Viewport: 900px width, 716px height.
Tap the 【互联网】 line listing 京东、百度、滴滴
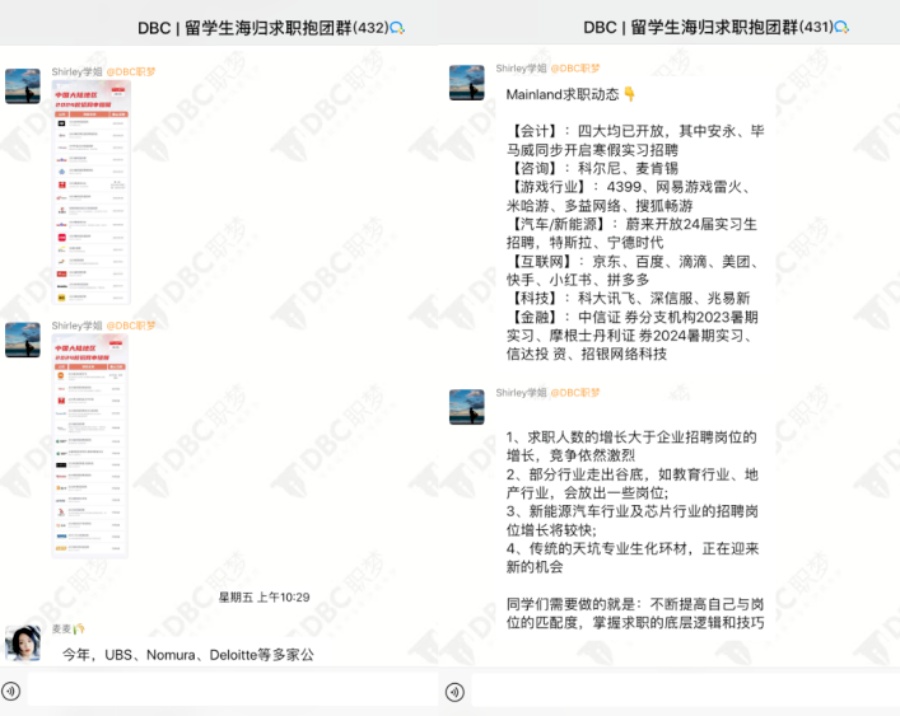[x=633, y=270]
